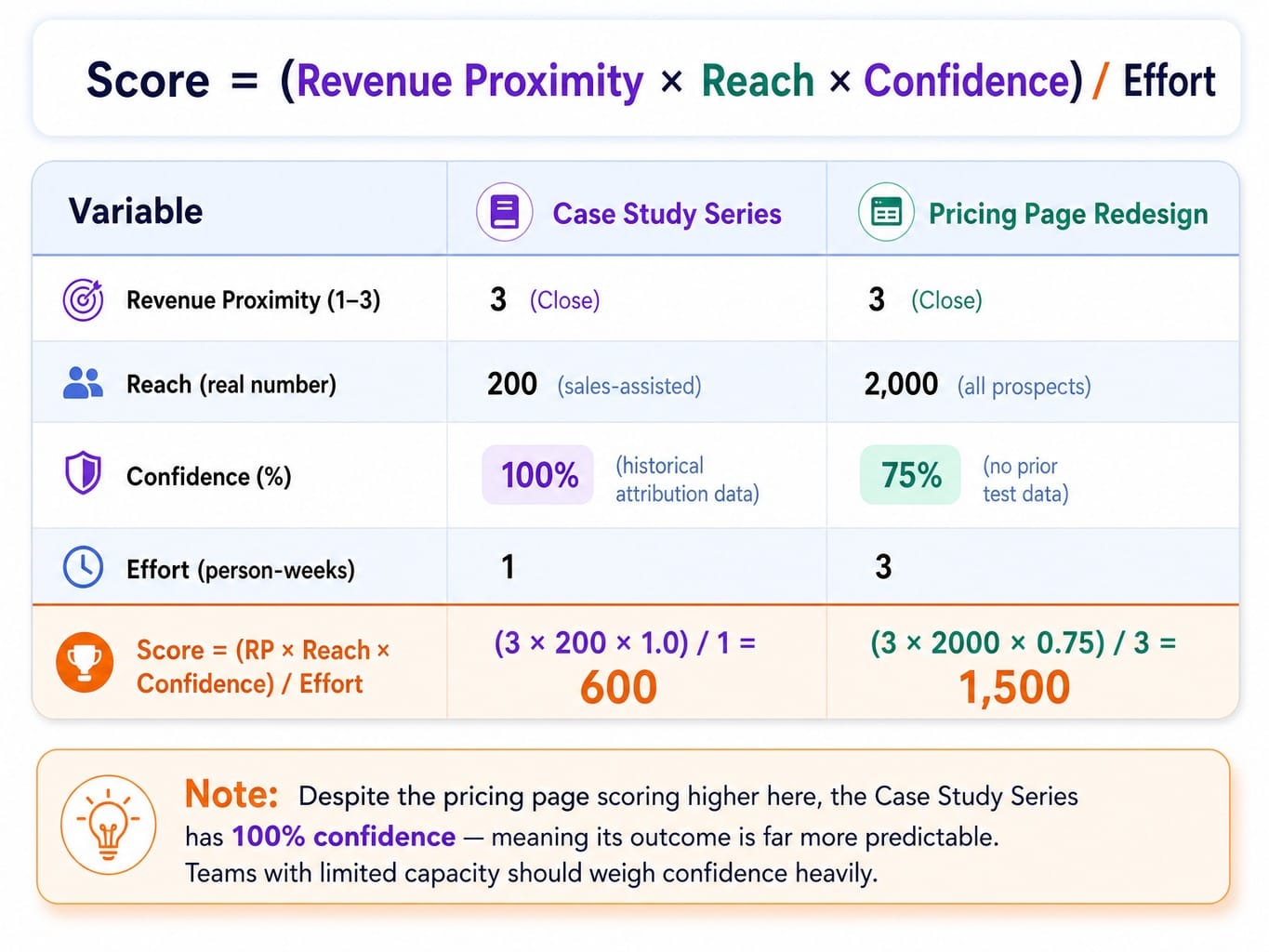Click the '(all prospects)' note
Screen dimensions: 1269x952
(x=1024, y=386)
